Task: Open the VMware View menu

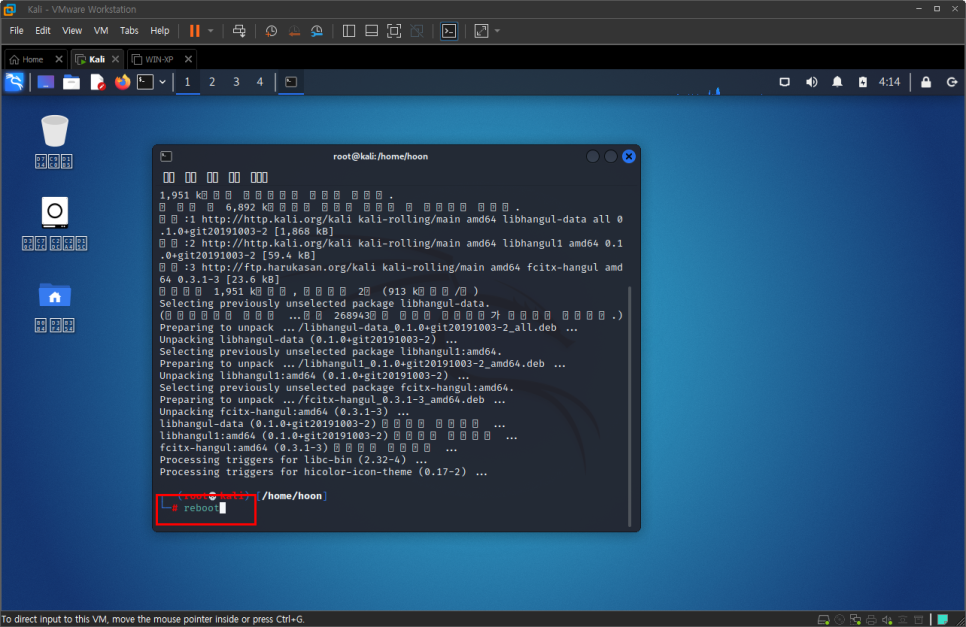Action: [x=71, y=31]
